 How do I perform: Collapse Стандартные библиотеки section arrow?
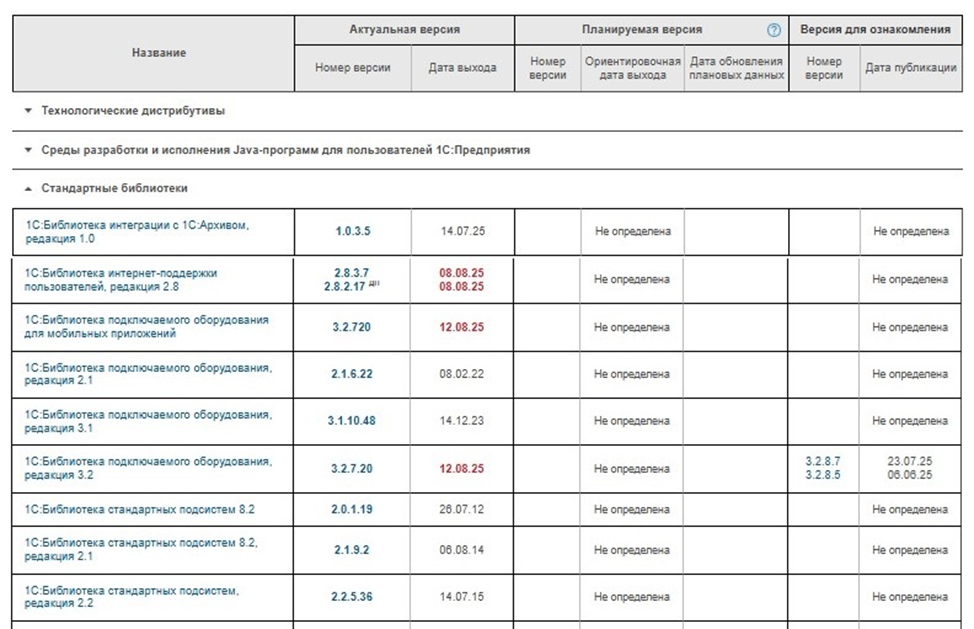click(x=28, y=188)
